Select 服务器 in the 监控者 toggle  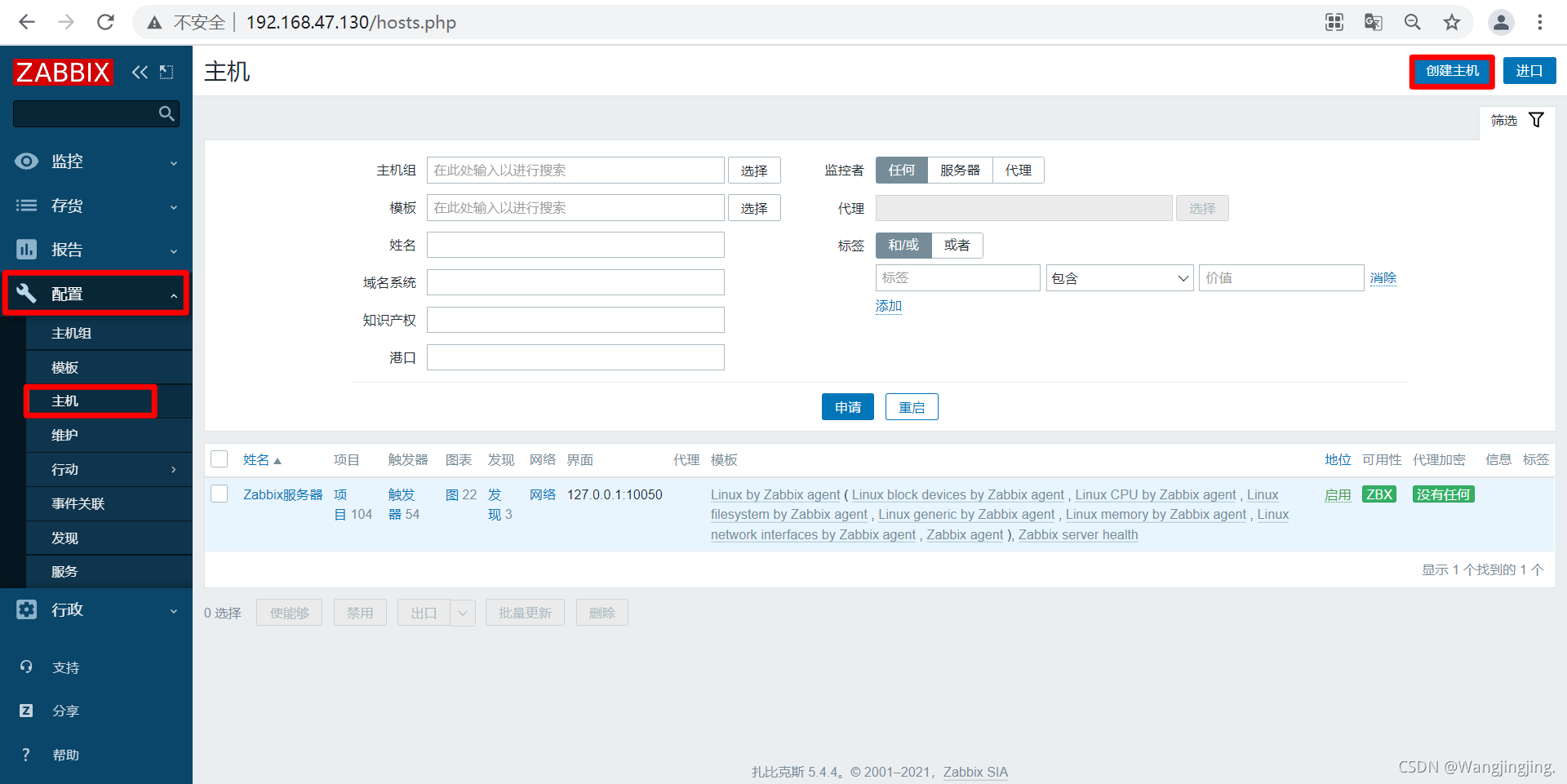960,170
